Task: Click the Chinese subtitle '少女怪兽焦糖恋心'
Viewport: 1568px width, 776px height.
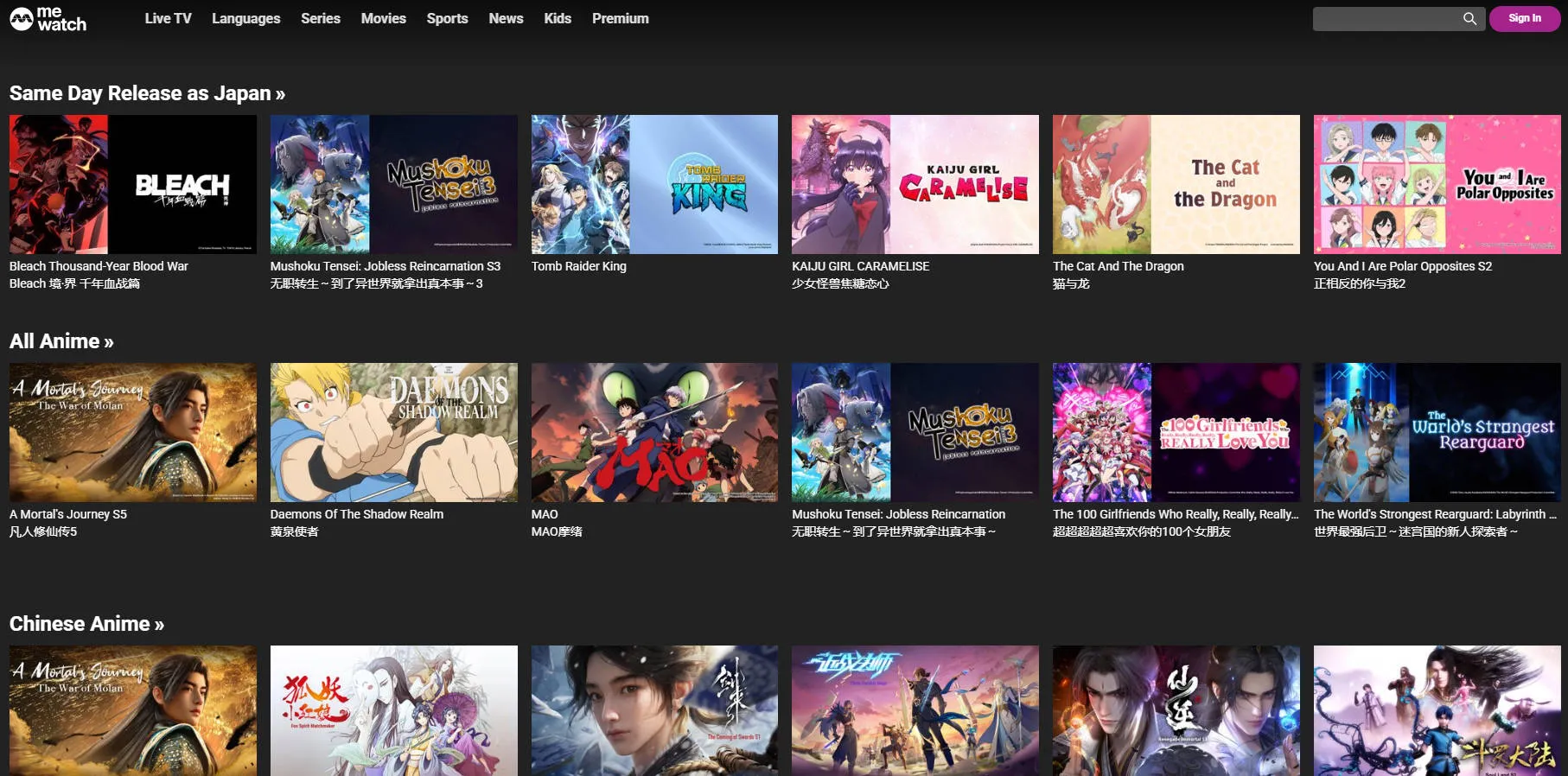Action: click(x=840, y=283)
